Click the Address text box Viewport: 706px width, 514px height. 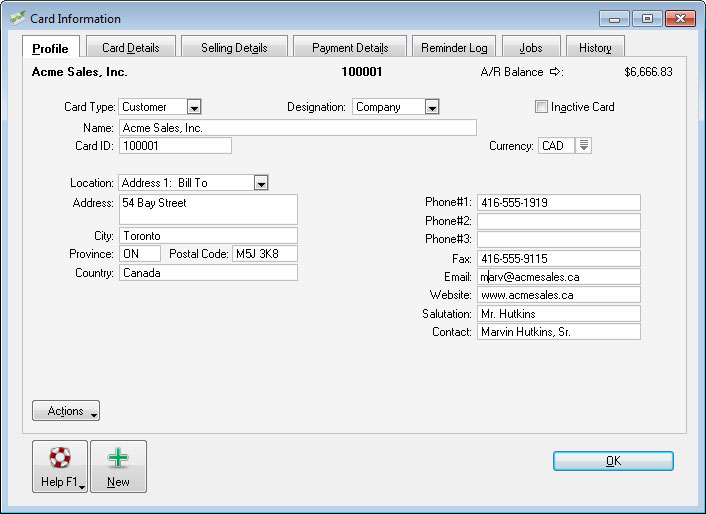pos(208,209)
